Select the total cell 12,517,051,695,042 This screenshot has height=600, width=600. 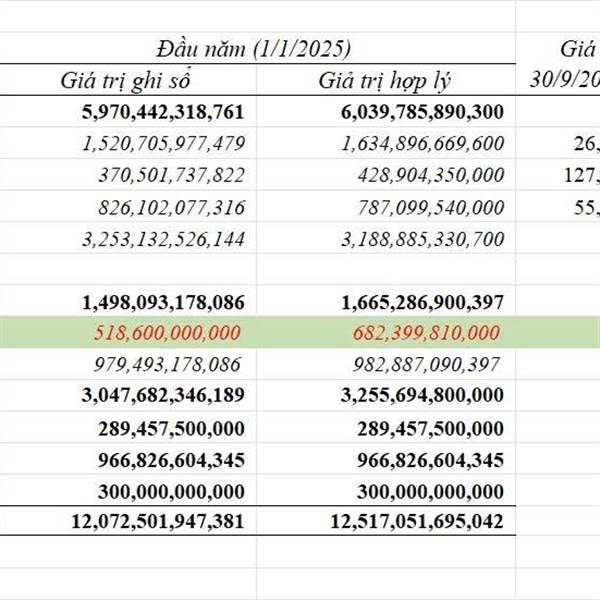tap(417, 521)
